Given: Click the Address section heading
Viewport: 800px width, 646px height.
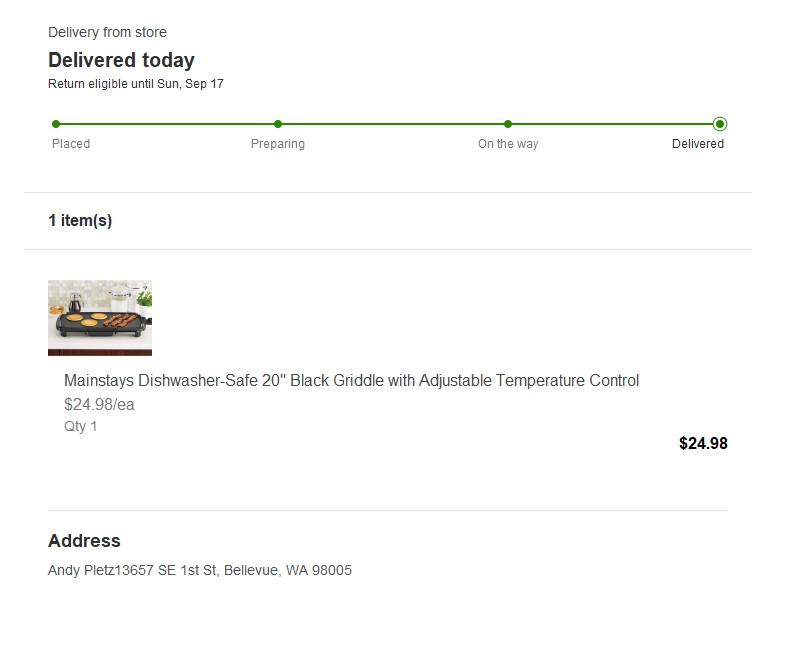Looking at the screenshot, I should [84, 541].
